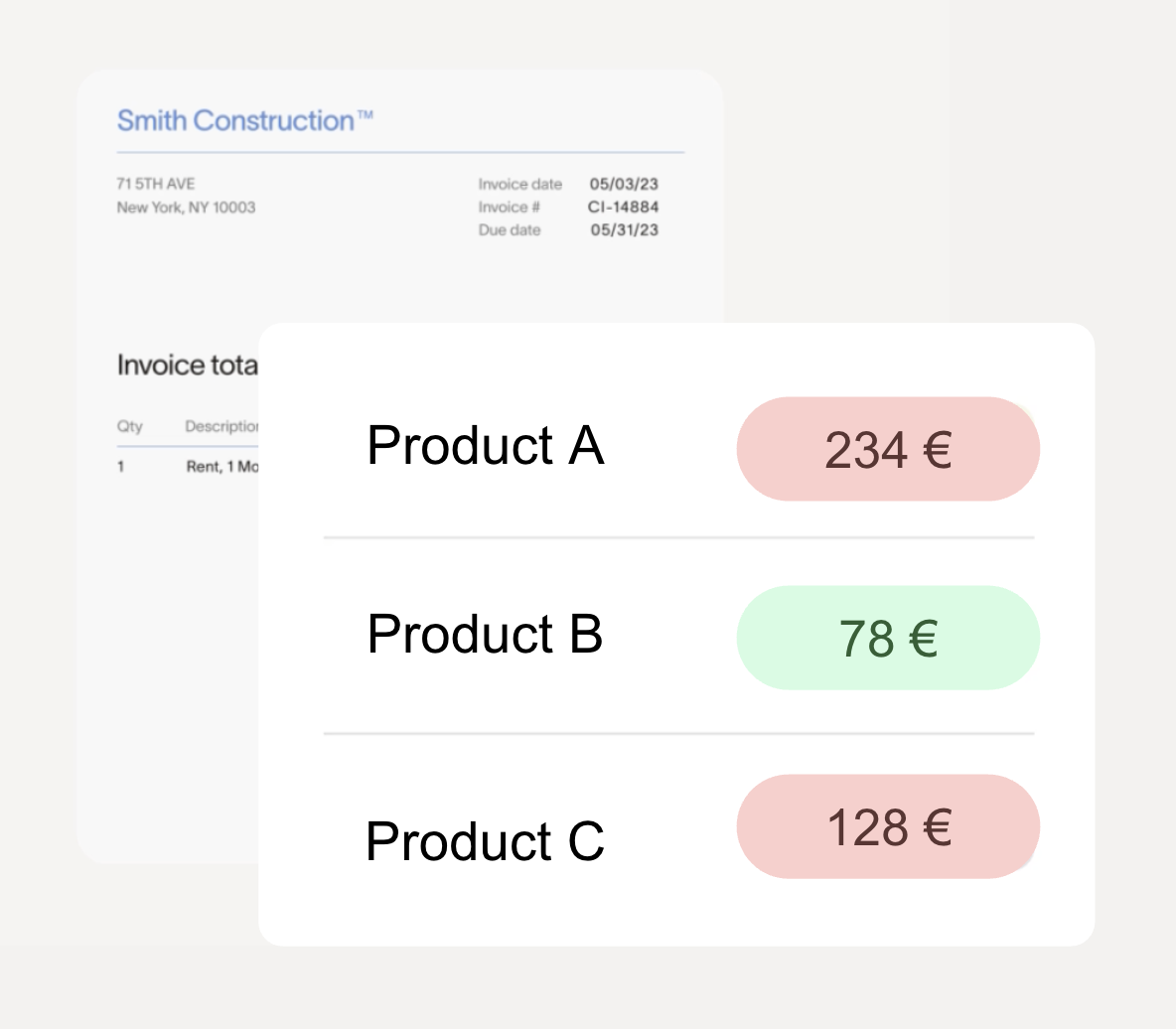Click the New York, NY 10003 text
This screenshot has width=1176, height=1029.
tap(186, 207)
